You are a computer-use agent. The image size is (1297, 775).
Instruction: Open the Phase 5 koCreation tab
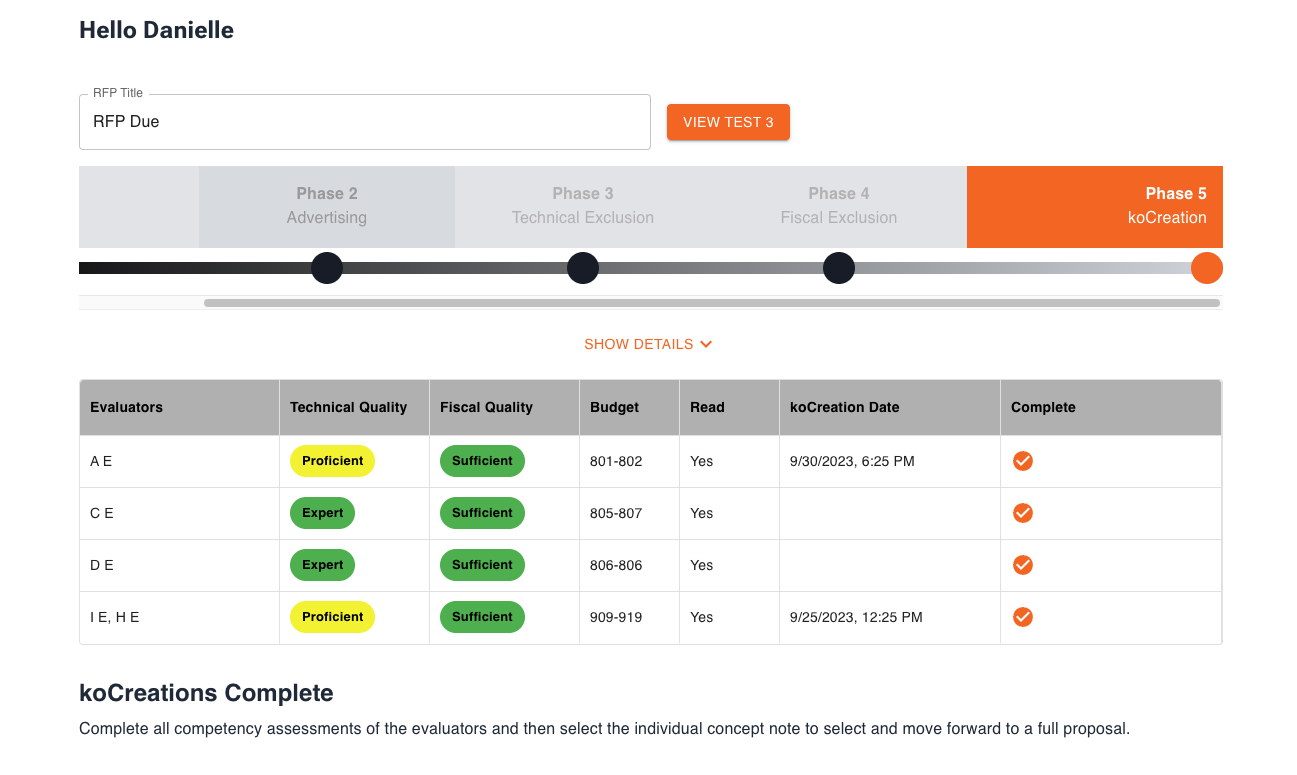(x=1095, y=206)
